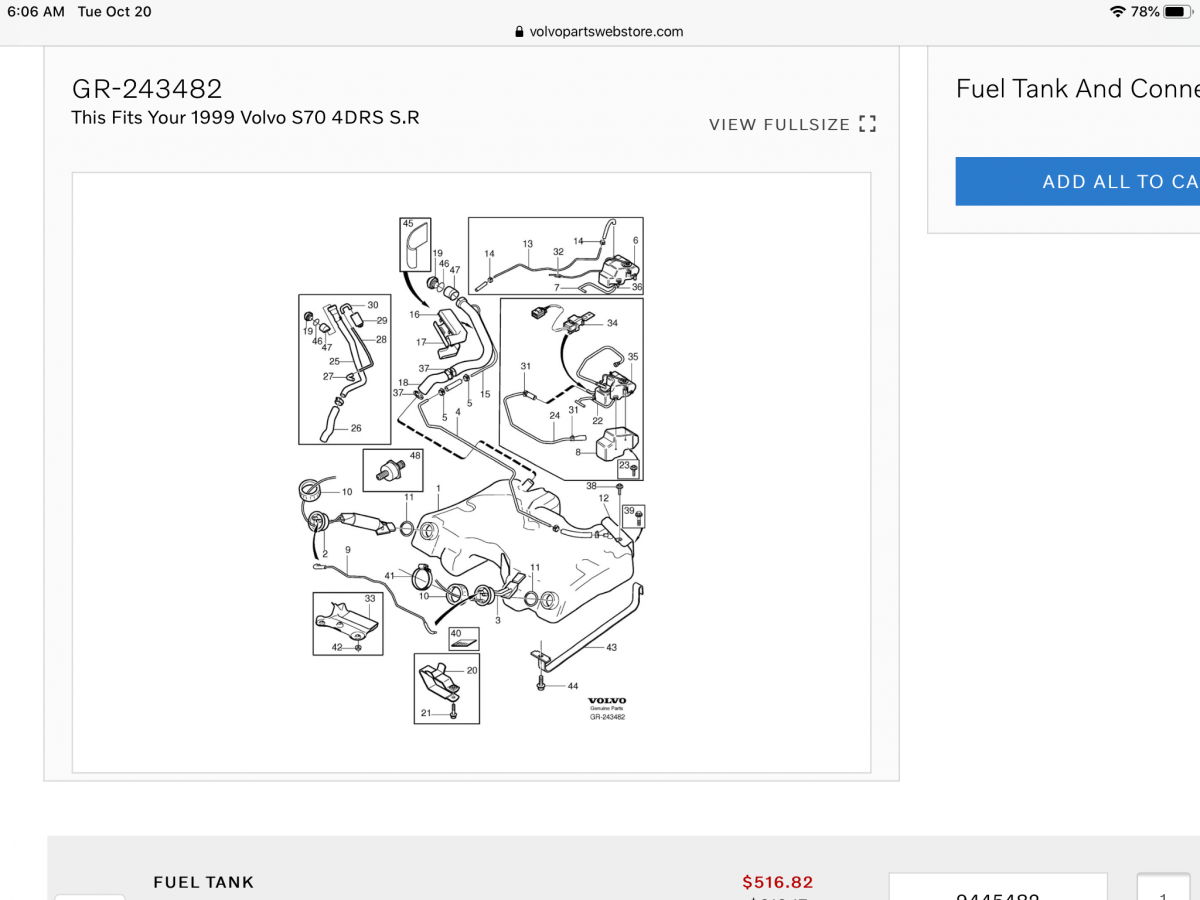Click tank strap callout 43 in diagram
The height and width of the screenshot is (900, 1200).
coord(611,647)
